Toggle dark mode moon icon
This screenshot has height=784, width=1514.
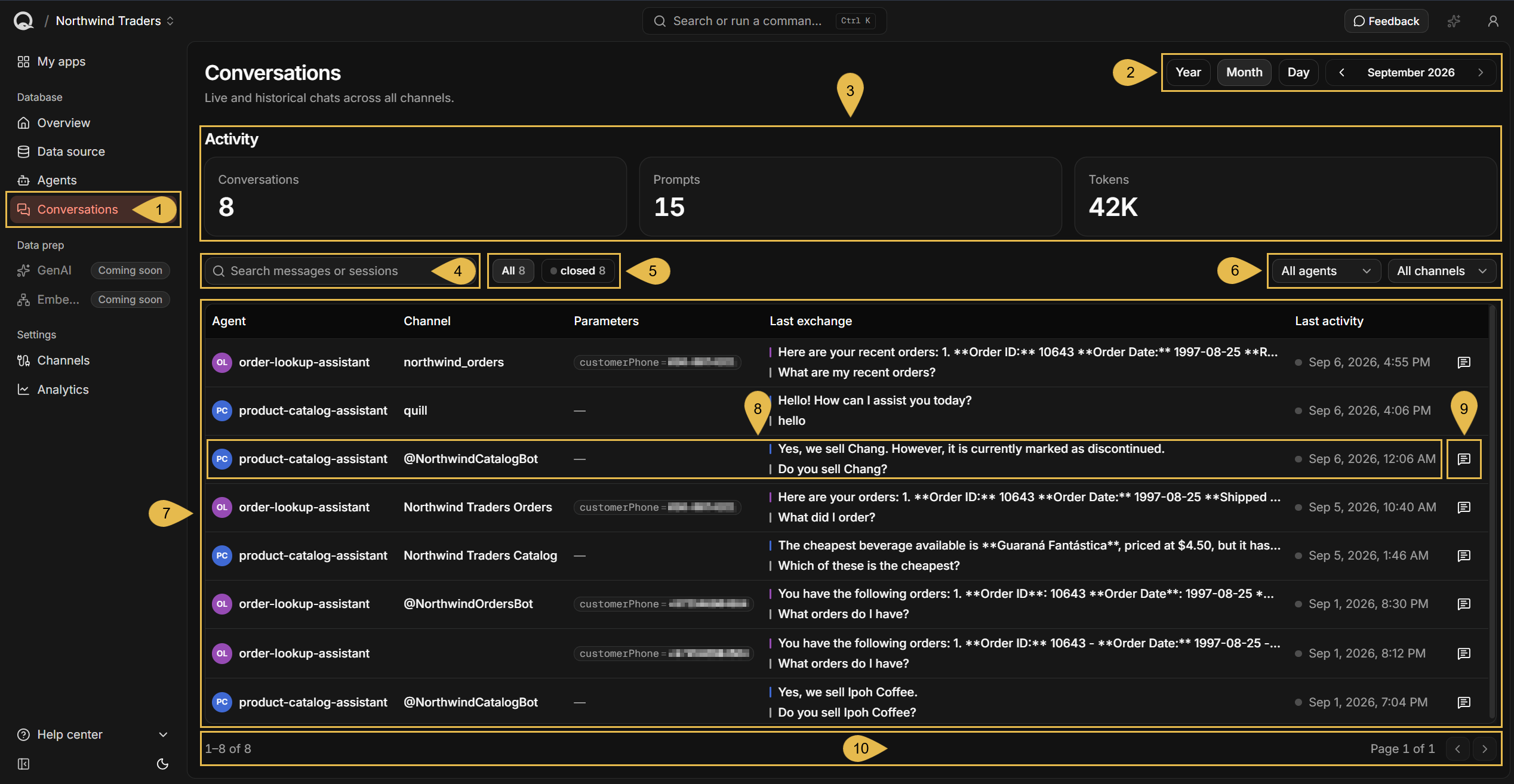(162, 764)
